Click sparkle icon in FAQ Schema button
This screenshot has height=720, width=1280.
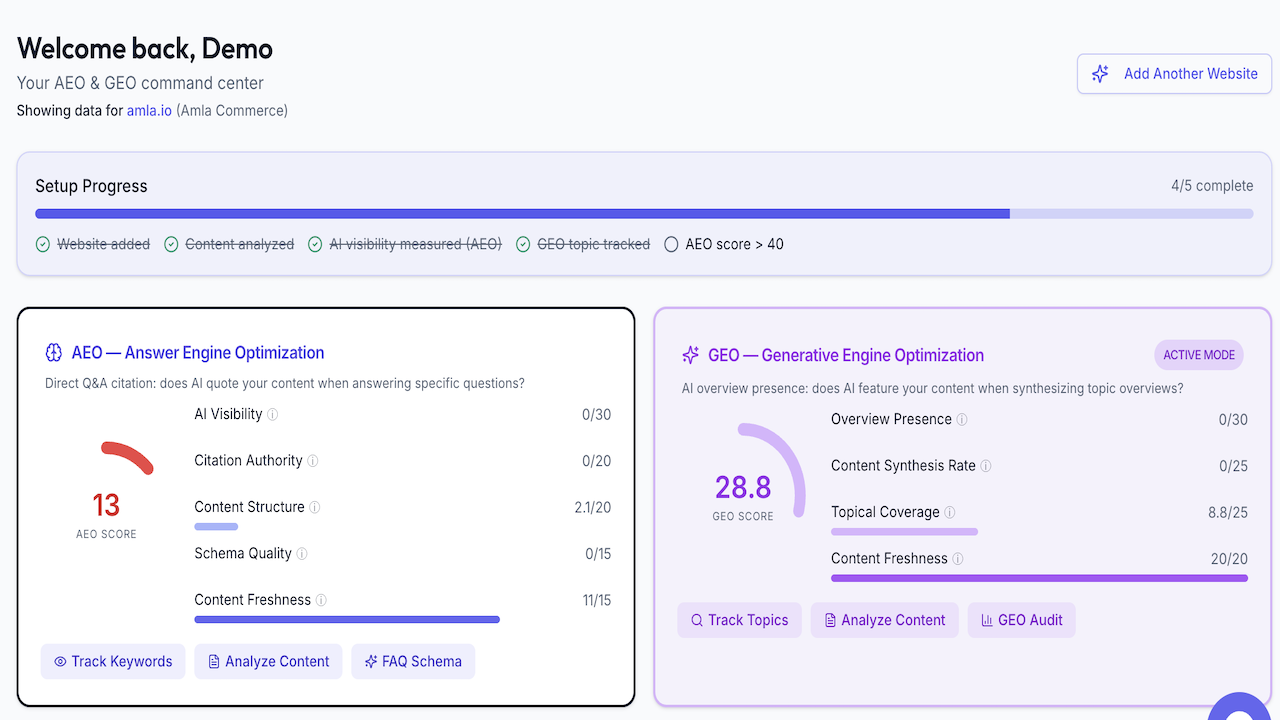[371, 662]
